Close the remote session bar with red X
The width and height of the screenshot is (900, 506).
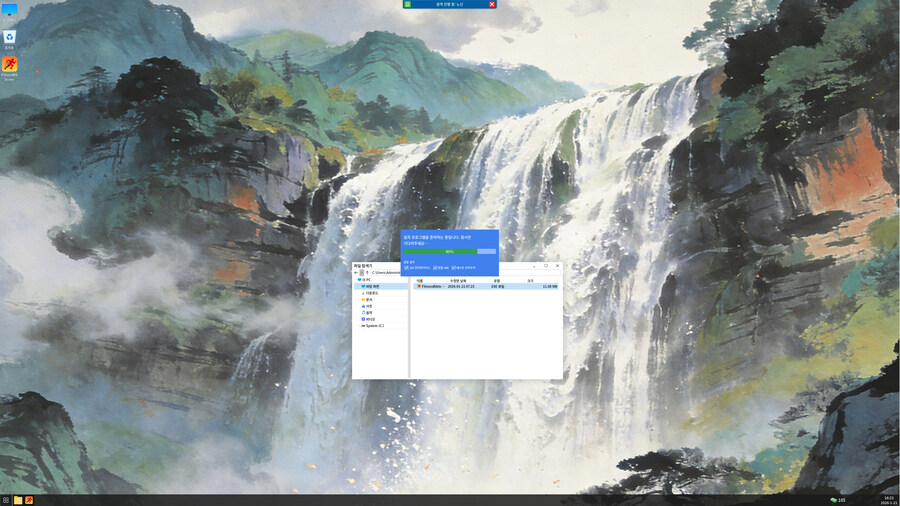coord(491,4)
